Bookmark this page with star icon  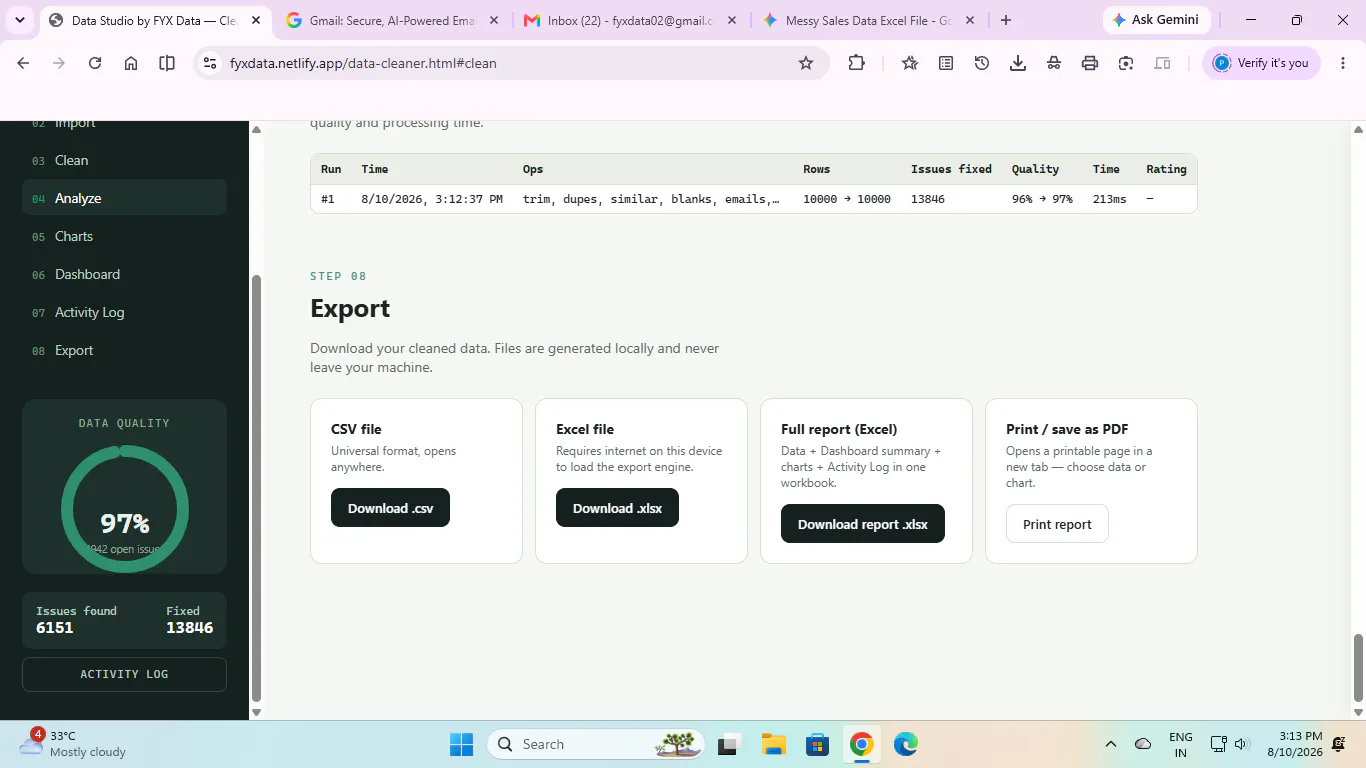pyautogui.click(x=806, y=63)
